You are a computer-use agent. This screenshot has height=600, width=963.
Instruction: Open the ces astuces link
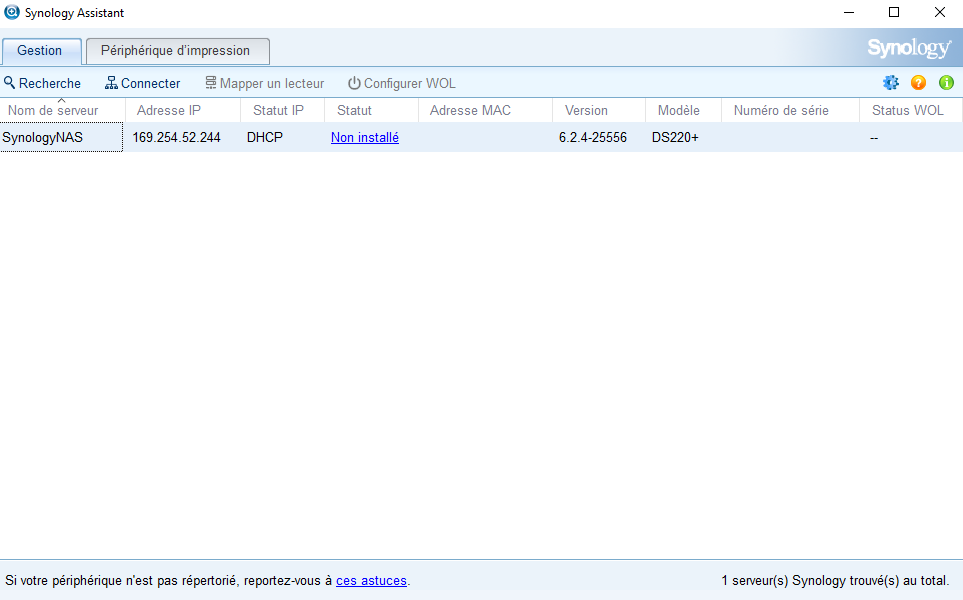pyautogui.click(x=371, y=580)
